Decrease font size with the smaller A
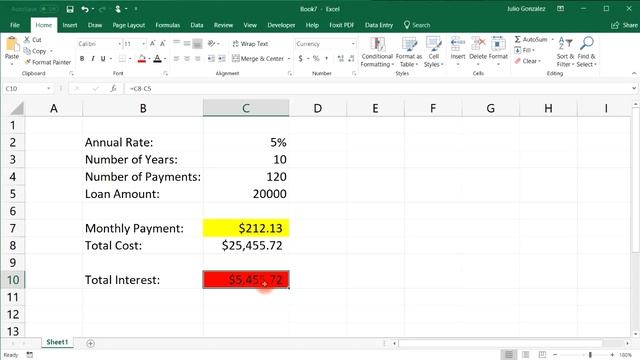The height and width of the screenshot is (360, 640). pos(163,43)
